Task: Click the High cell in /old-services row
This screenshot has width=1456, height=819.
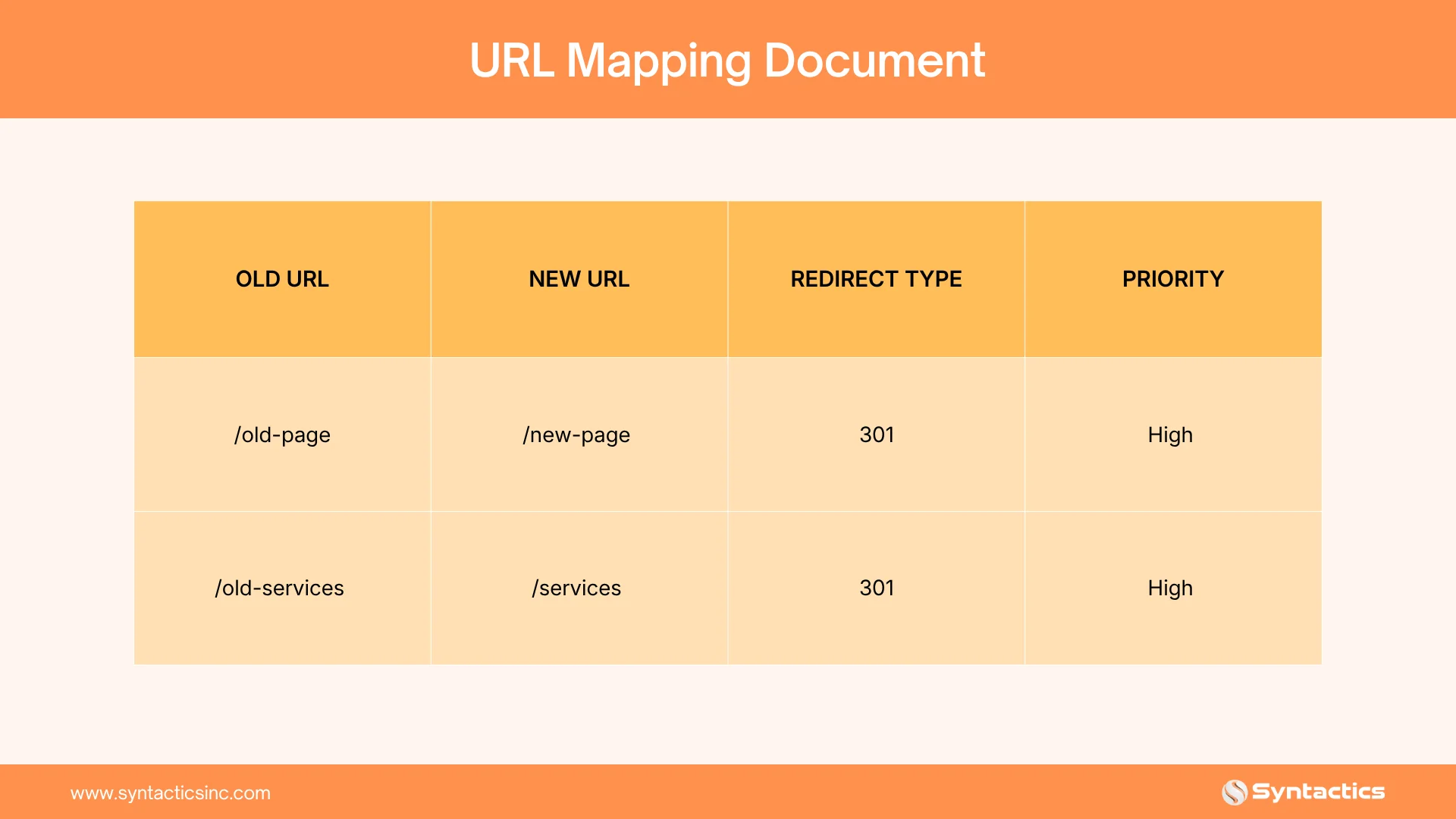Action: coord(1173,588)
